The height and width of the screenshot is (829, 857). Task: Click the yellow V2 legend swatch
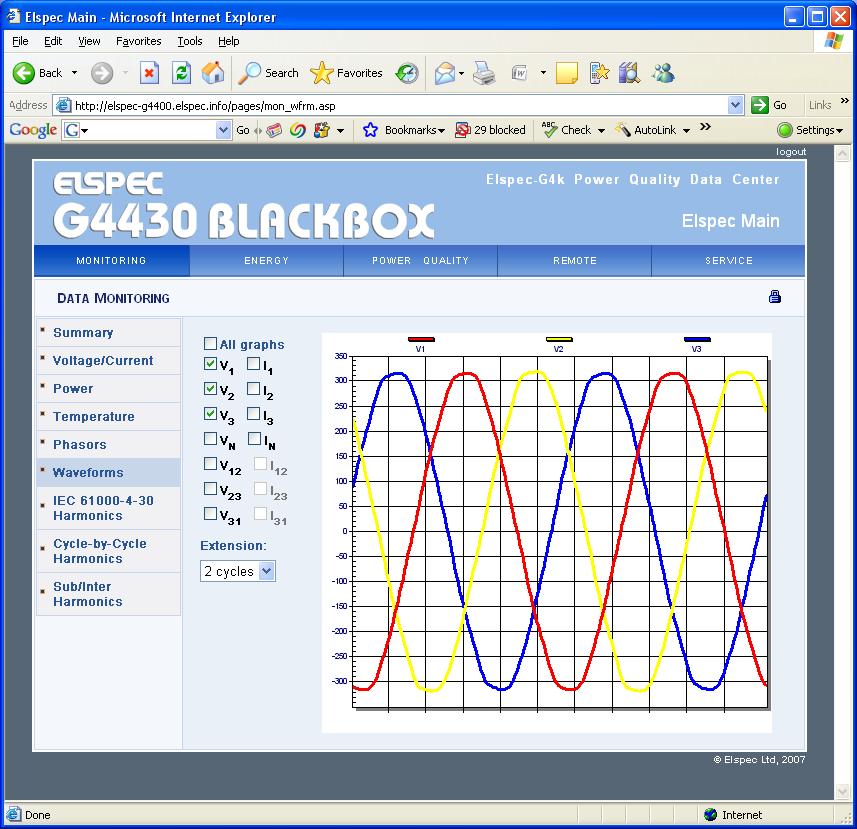(559, 339)
